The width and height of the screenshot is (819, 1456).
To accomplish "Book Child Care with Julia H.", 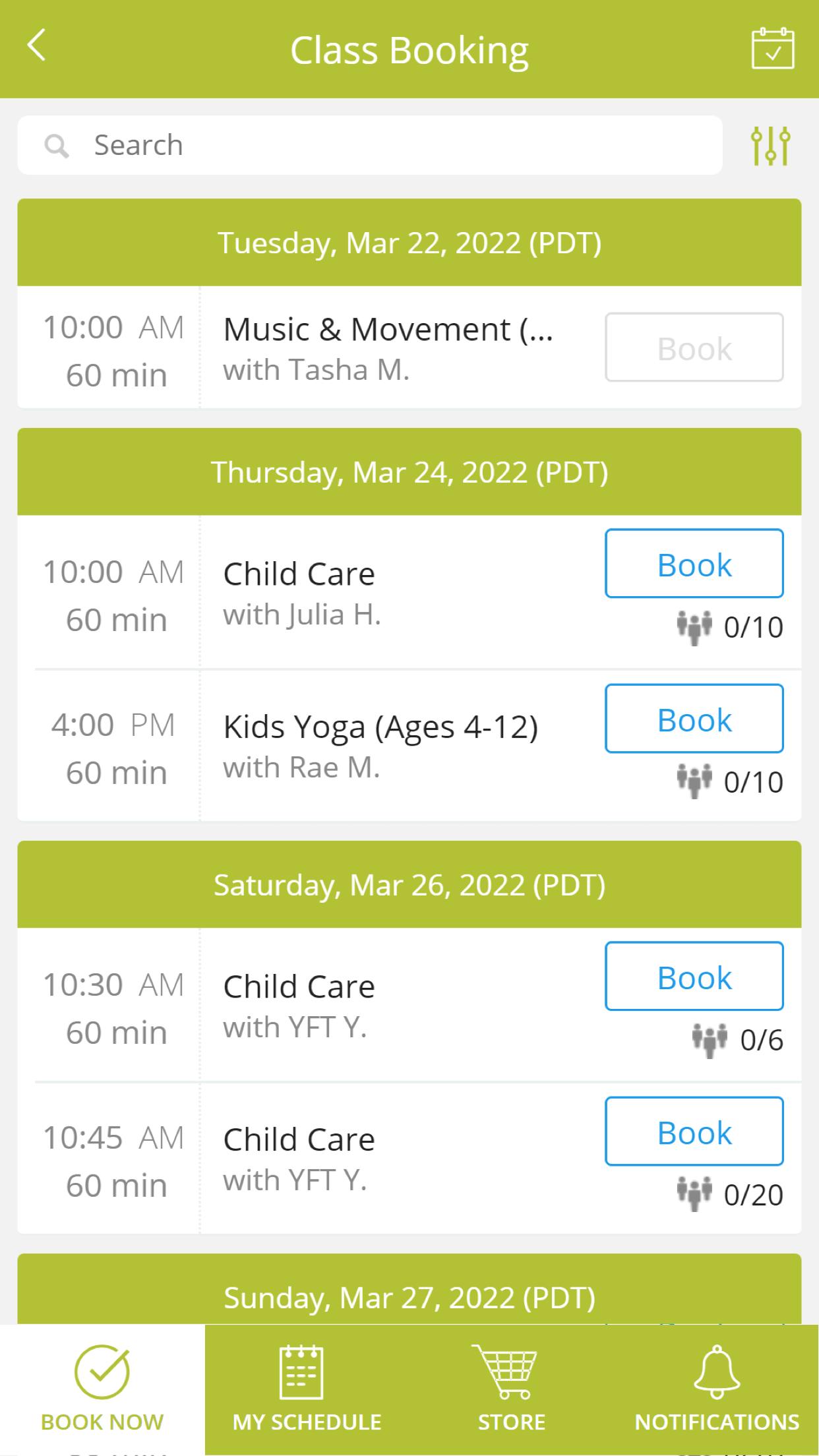I will pyautogui.click(x=694, y=564).
